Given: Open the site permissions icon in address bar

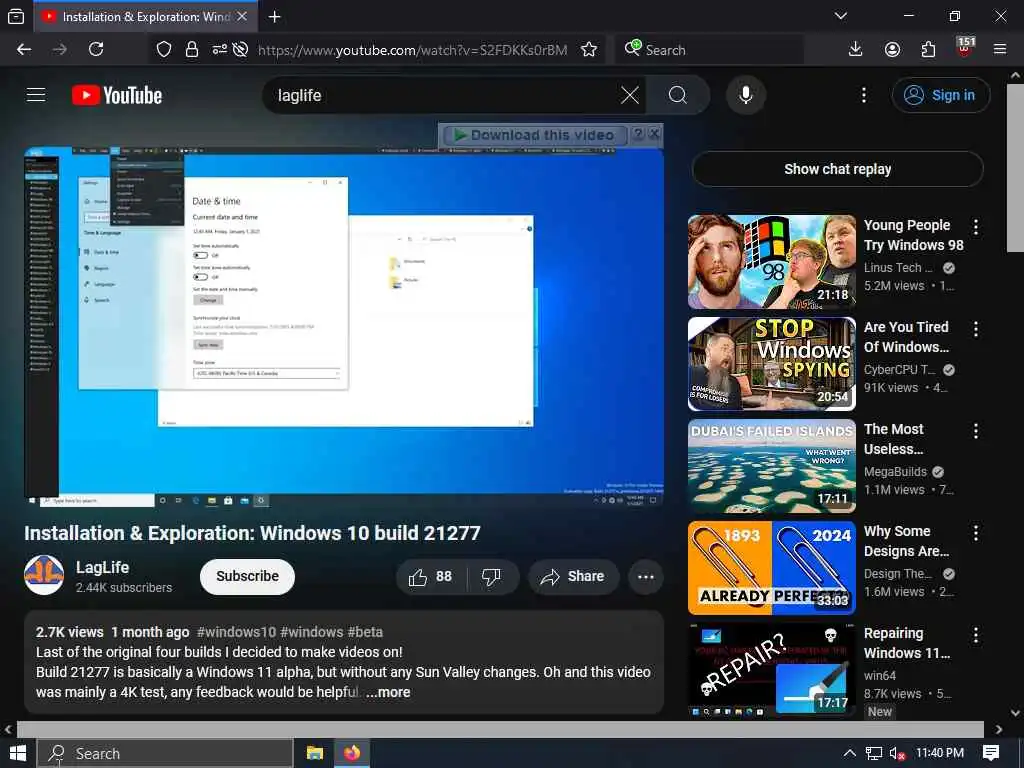Looking at the screenshot, I should 219,50.
